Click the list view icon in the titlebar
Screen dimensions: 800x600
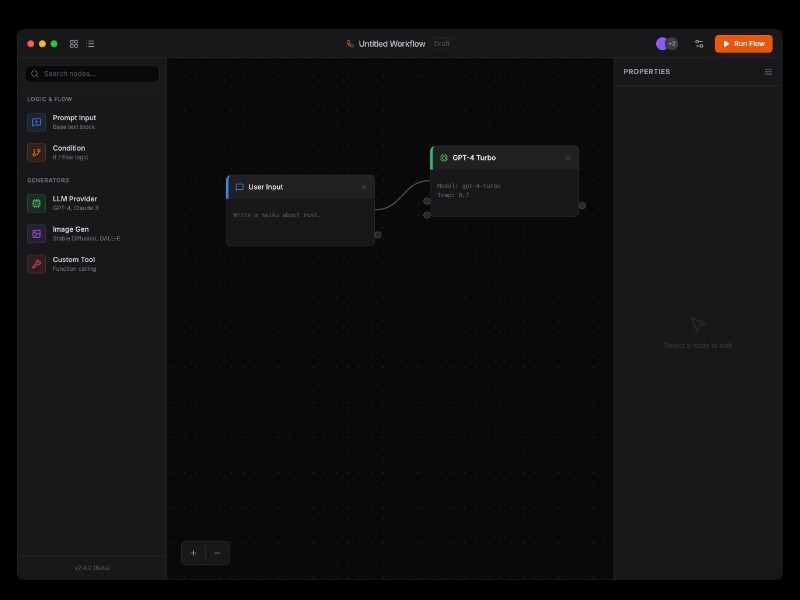point(90,44)
